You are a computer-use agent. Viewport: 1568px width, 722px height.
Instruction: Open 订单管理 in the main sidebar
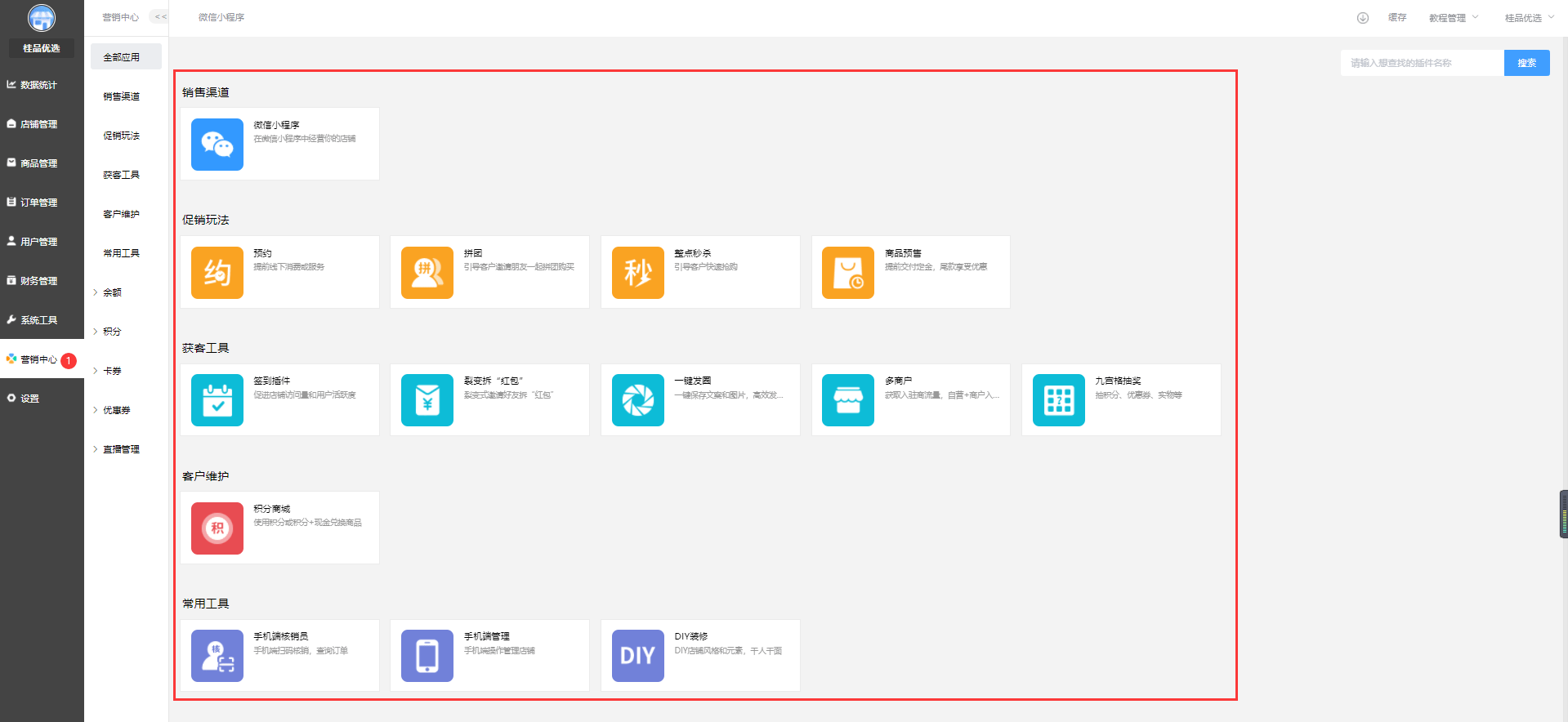tap(42, 203)
